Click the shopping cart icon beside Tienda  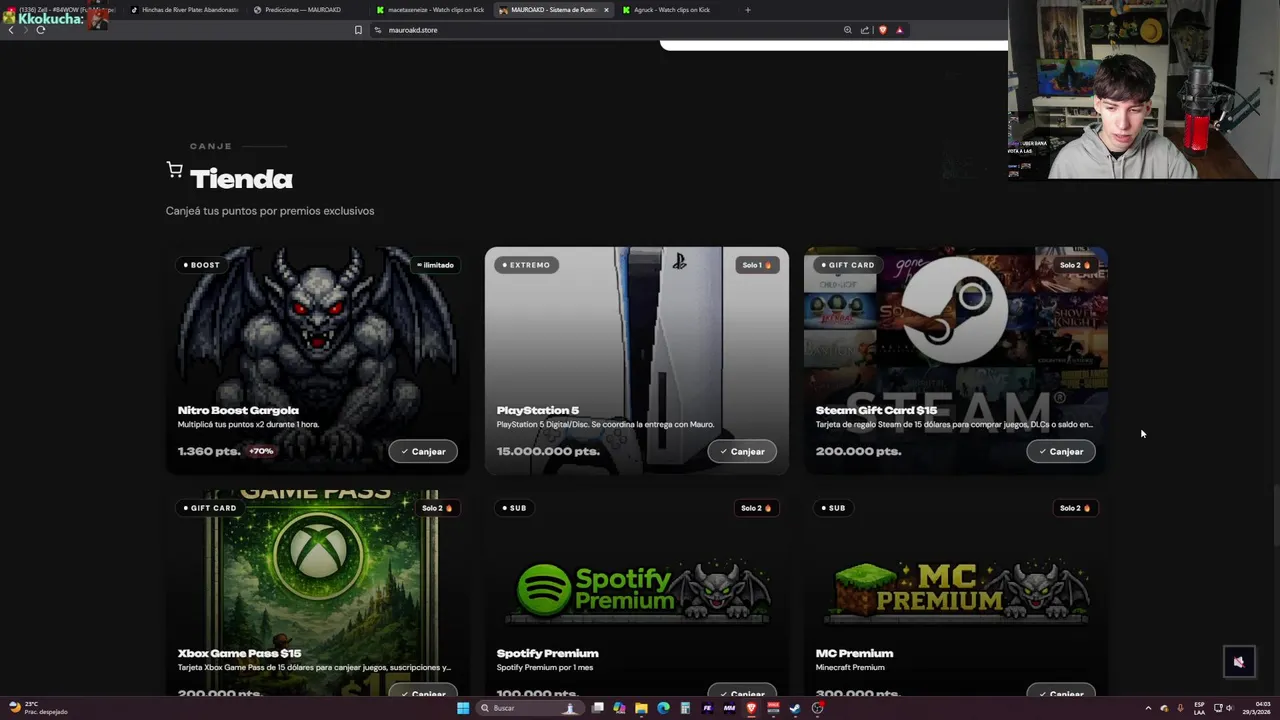coord(175,170)
